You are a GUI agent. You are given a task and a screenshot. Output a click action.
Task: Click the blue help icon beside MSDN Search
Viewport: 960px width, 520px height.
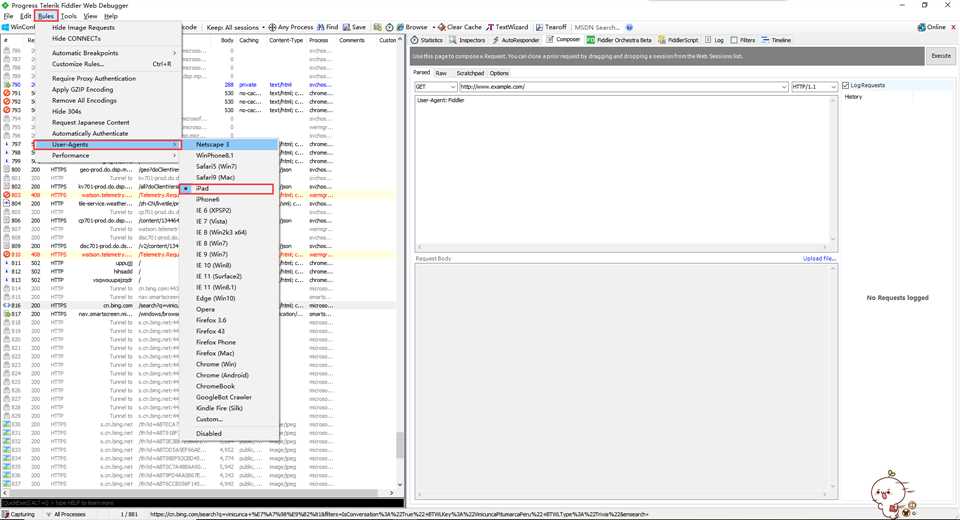point(629,27)
